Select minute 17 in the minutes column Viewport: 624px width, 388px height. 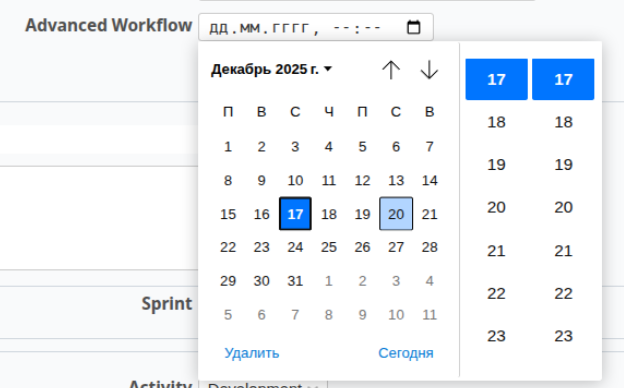pyautogui.click(x=563, y=79)
